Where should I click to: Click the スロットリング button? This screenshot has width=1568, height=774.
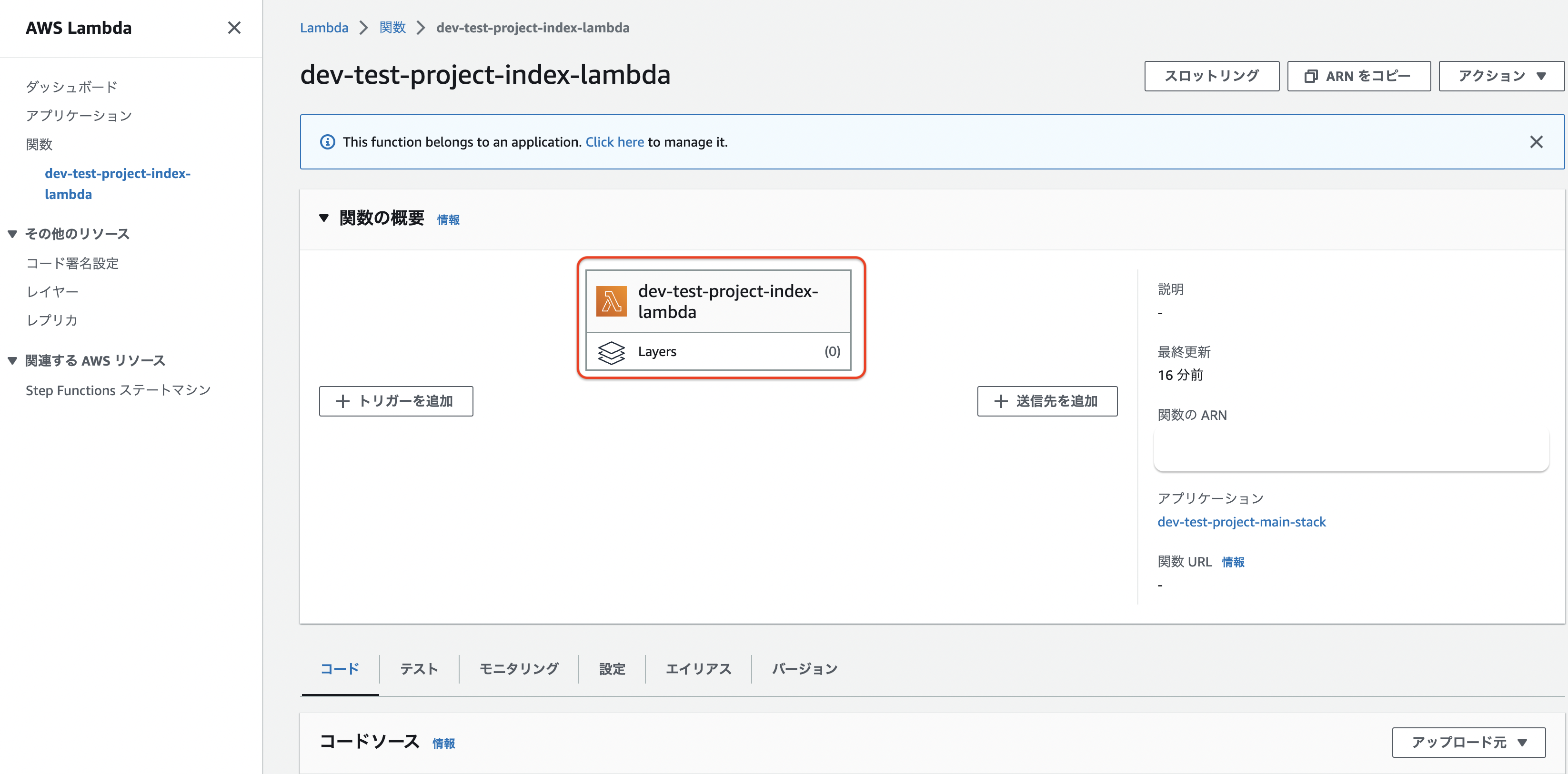coord(1211,76)
